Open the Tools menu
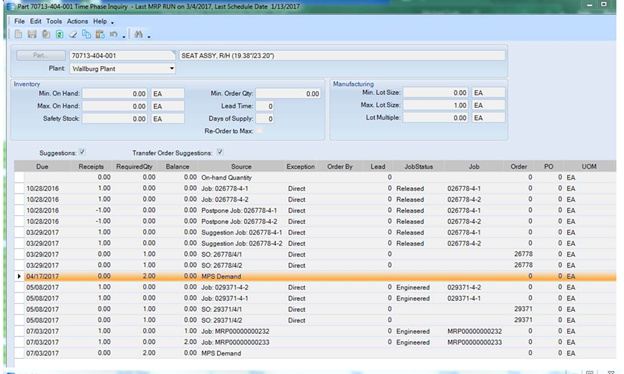 (x=54, y=21)
